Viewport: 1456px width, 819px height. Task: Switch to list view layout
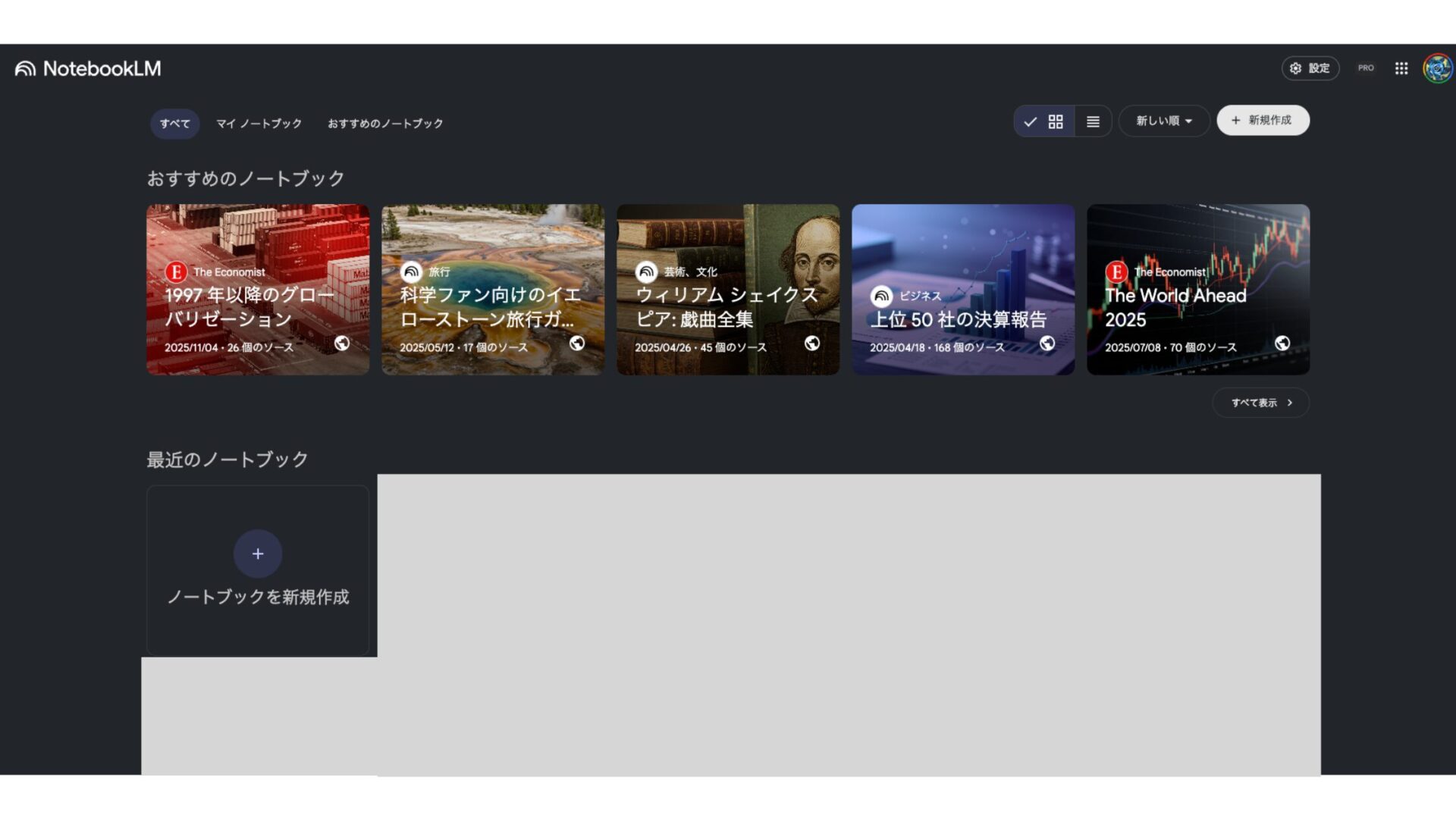click(x=1093, y=121)
